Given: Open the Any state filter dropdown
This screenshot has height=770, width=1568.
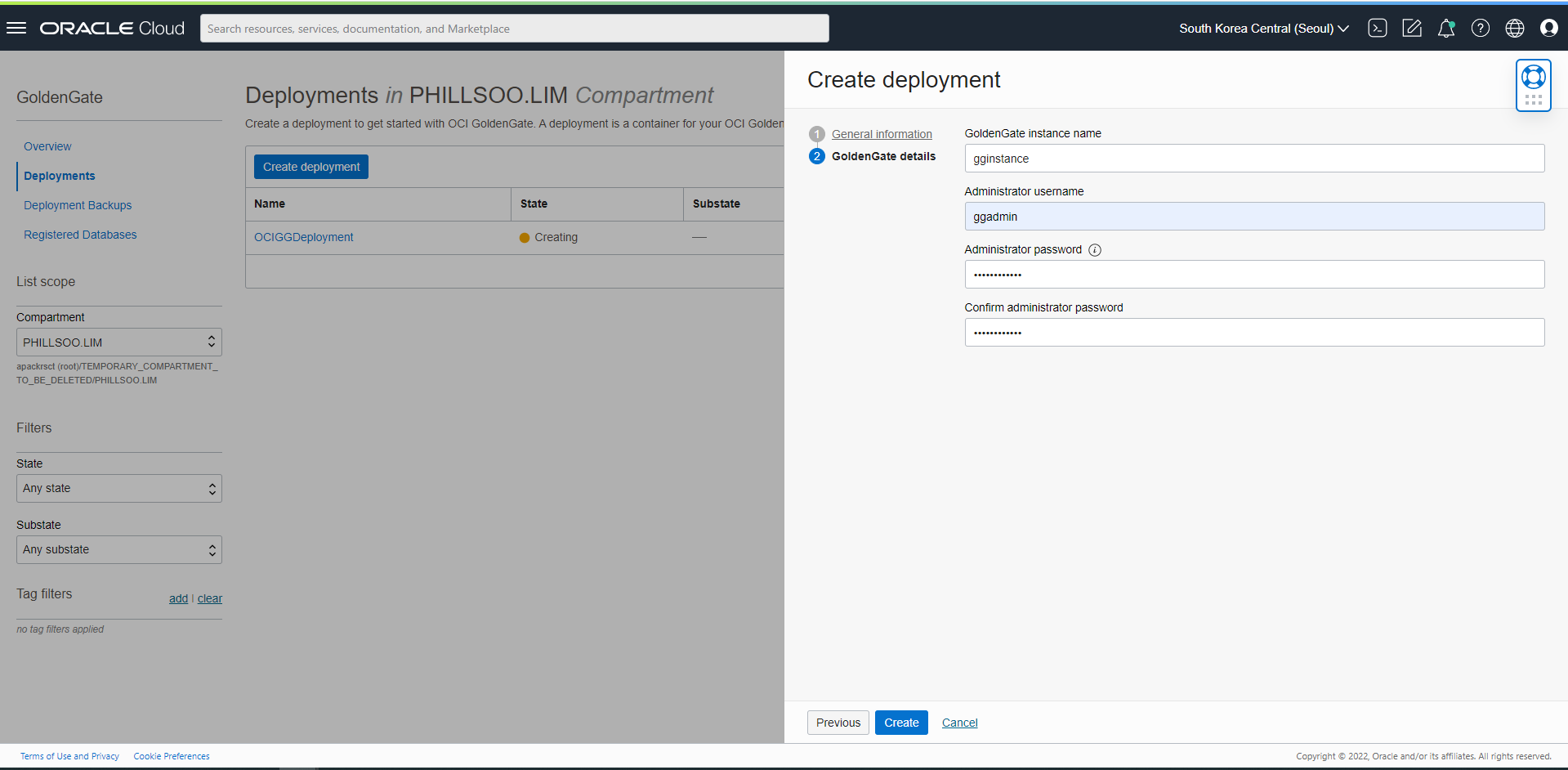Looking at the screenshot, I should [x=119, y=489].
